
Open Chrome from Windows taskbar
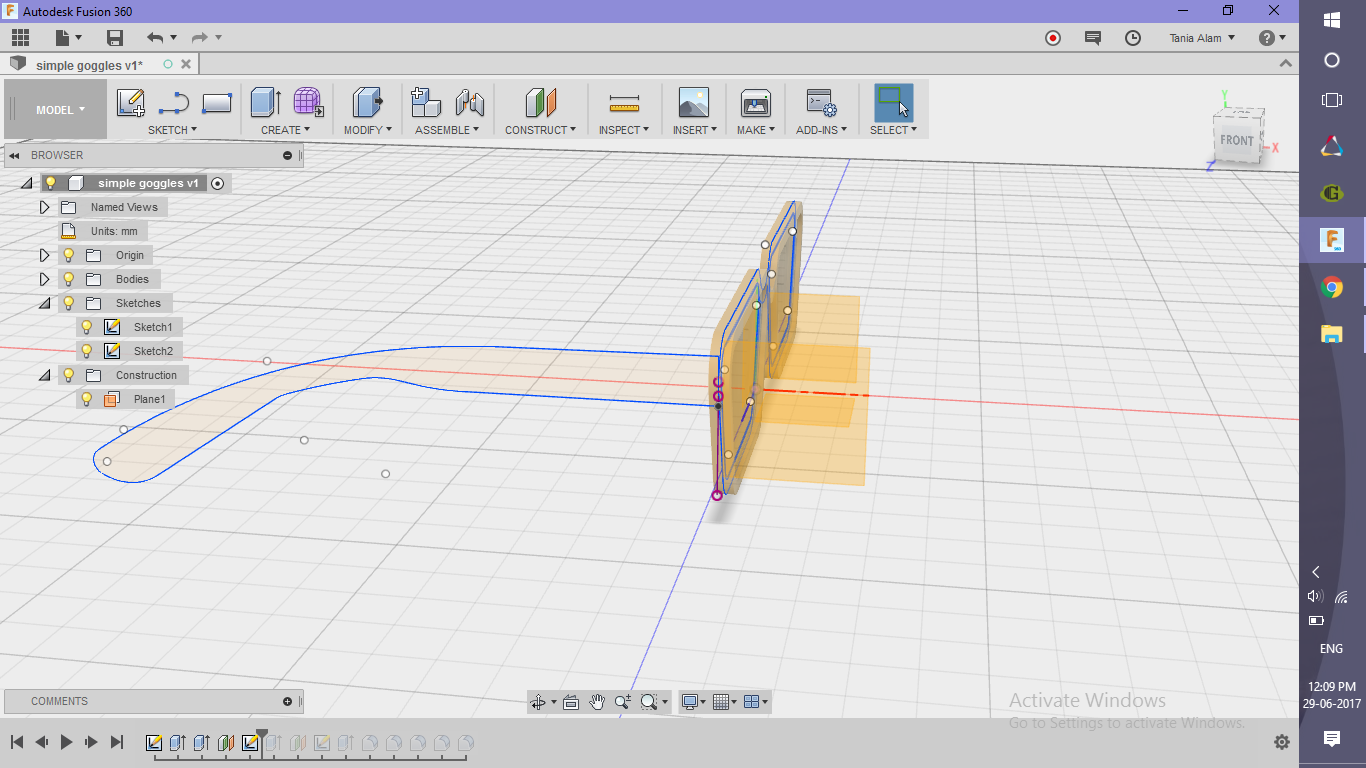point(1331,288)
